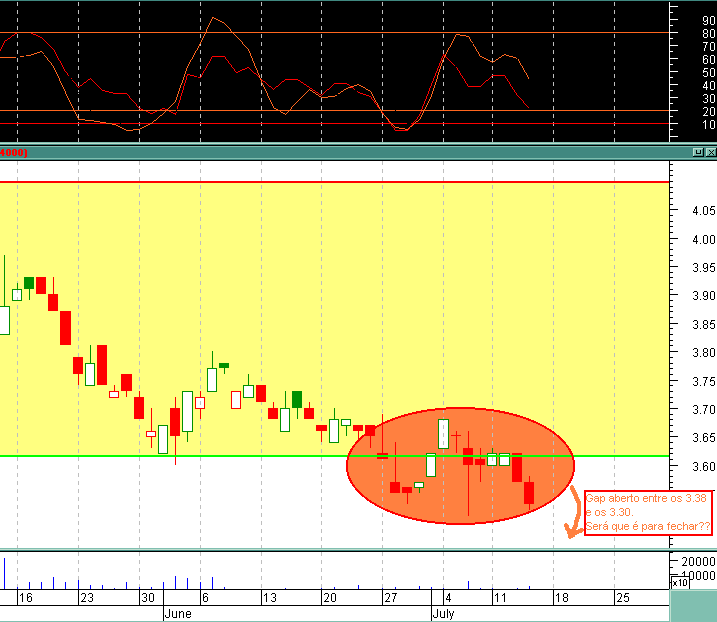717x622 pixels.
Task: Select the orange ellipse highlighting the candles
Action: tap(460, 466)
